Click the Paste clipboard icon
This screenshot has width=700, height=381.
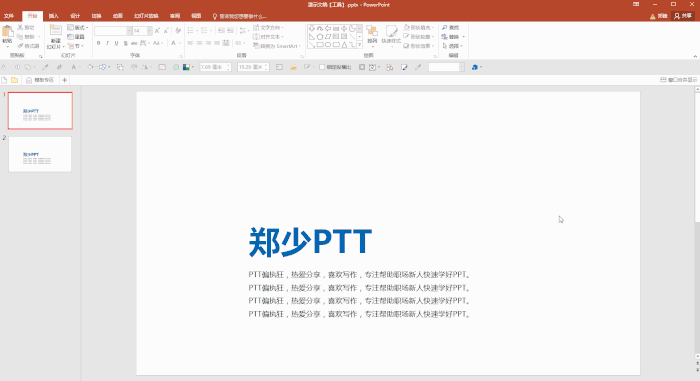7,32
